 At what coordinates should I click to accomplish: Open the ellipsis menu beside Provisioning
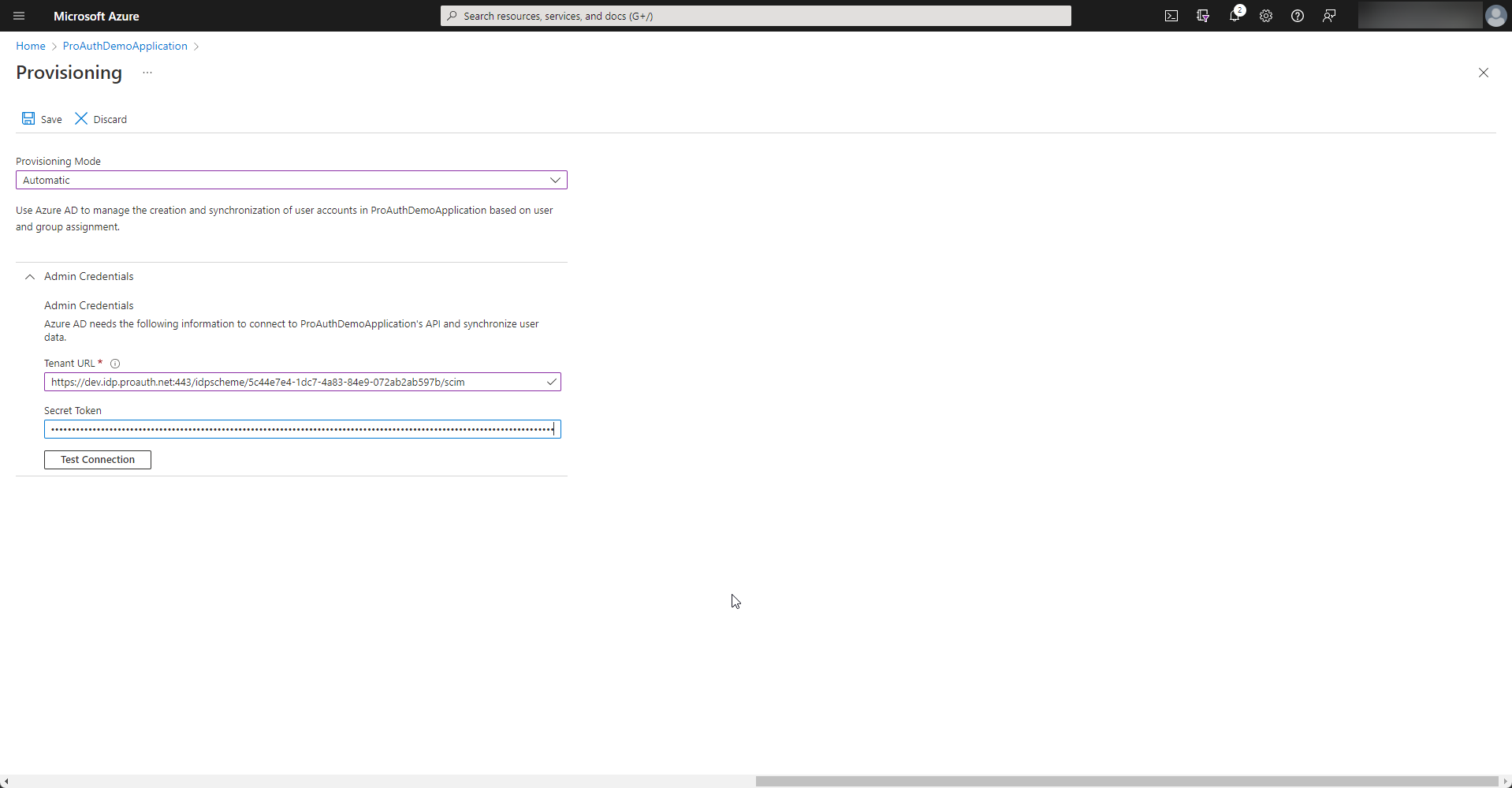pos(147,72)
